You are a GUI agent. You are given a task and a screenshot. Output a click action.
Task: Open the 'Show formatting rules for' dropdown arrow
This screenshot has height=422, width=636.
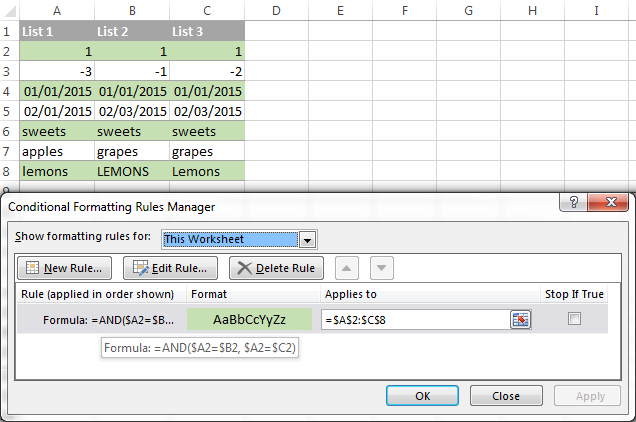click(x=307, y=240)
